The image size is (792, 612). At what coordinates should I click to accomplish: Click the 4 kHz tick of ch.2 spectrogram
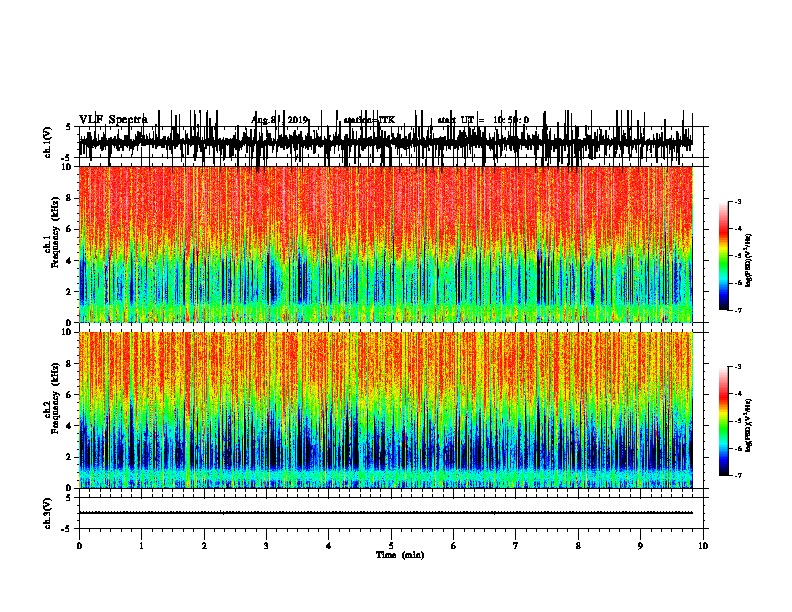coord(70,426)
